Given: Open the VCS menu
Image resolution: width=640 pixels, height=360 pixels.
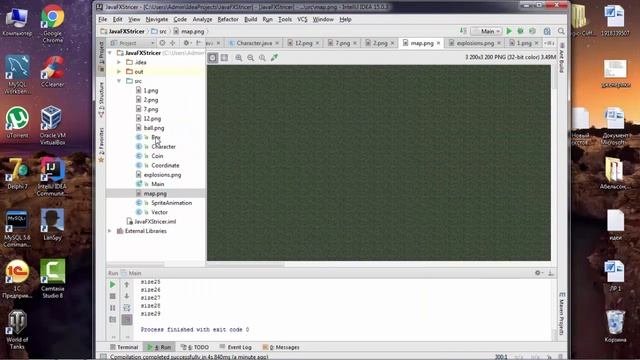Looking at the screenshot, I should click(x=302, y=19).
